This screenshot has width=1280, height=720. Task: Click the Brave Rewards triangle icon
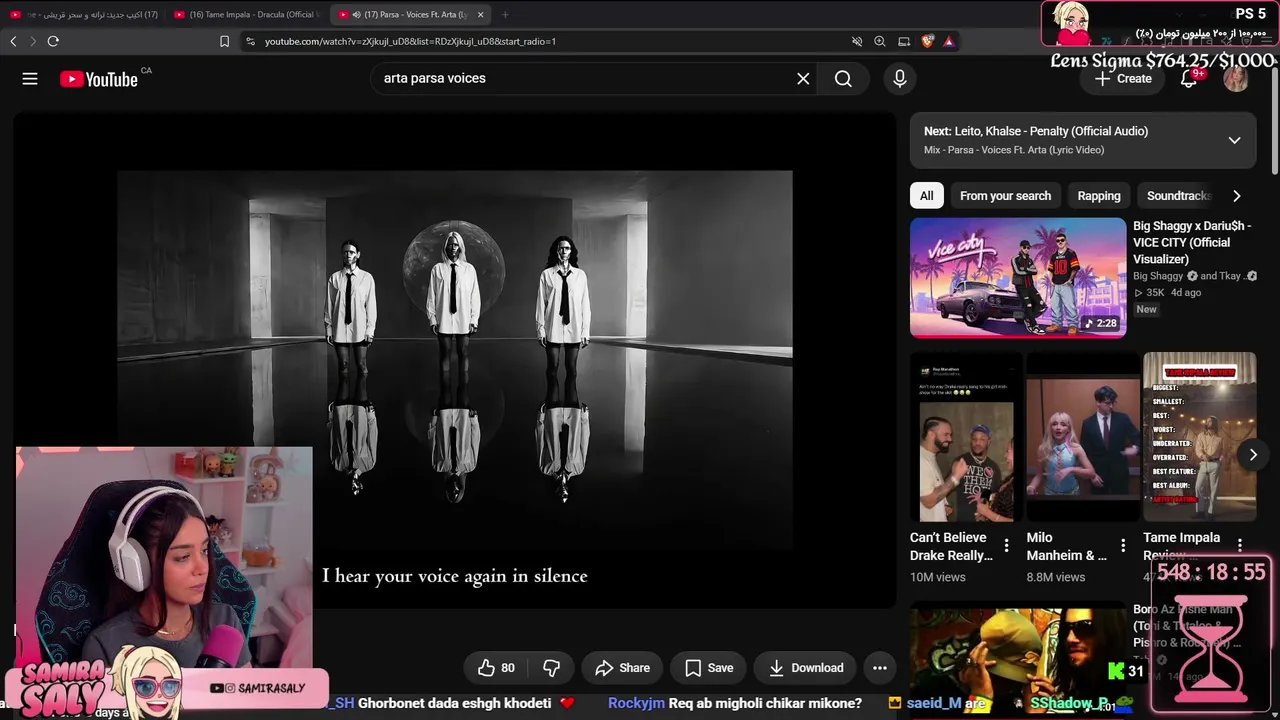(949, 41)
